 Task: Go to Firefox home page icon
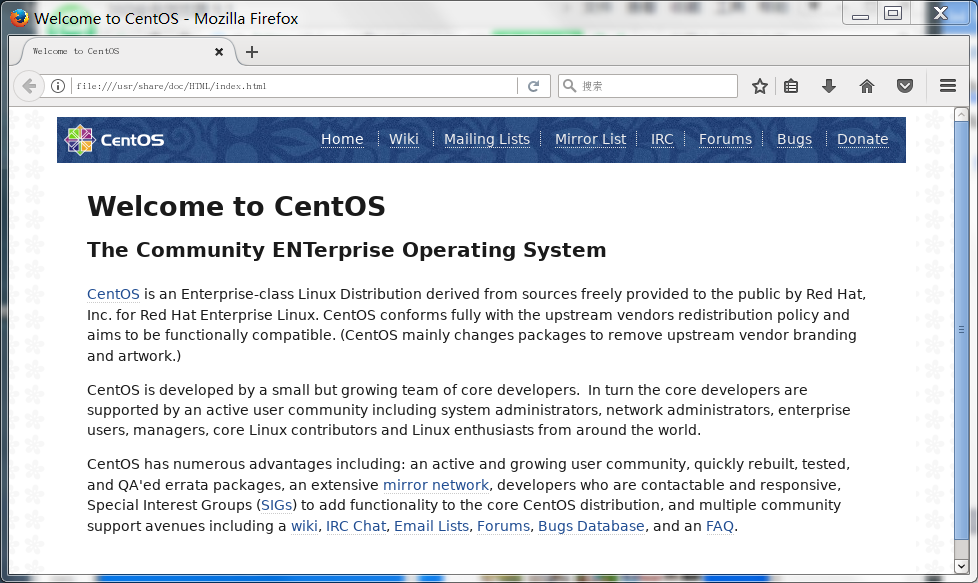pos(867,86)
